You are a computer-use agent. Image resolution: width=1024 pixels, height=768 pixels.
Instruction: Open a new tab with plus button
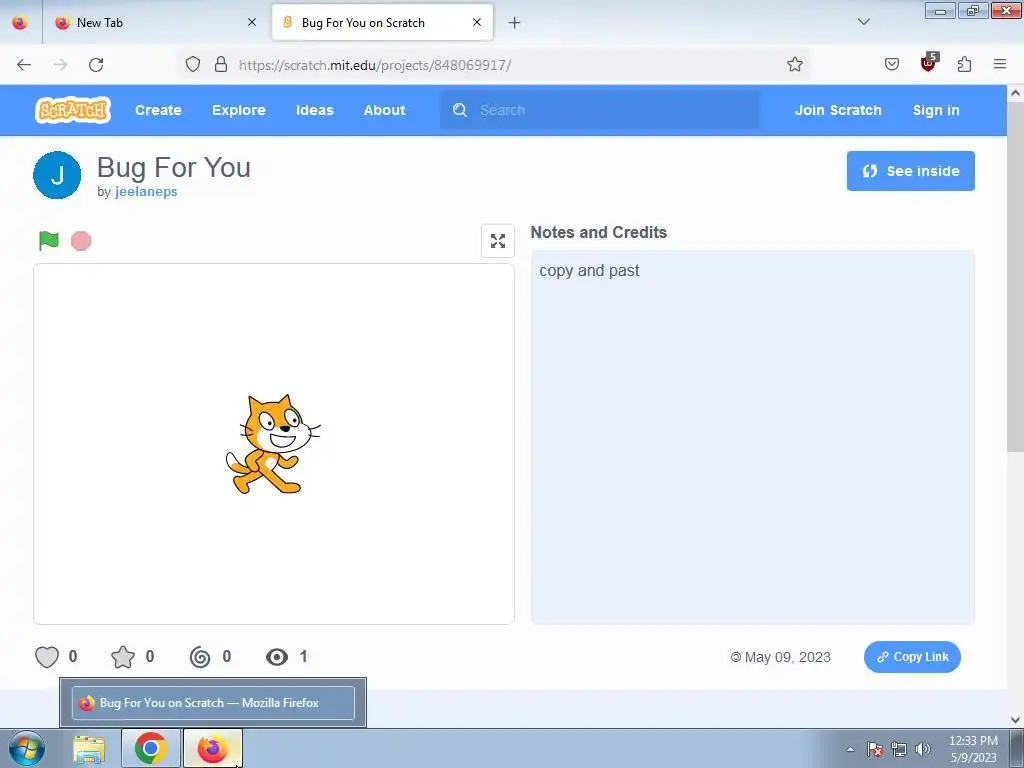click(x=515, y=22)
